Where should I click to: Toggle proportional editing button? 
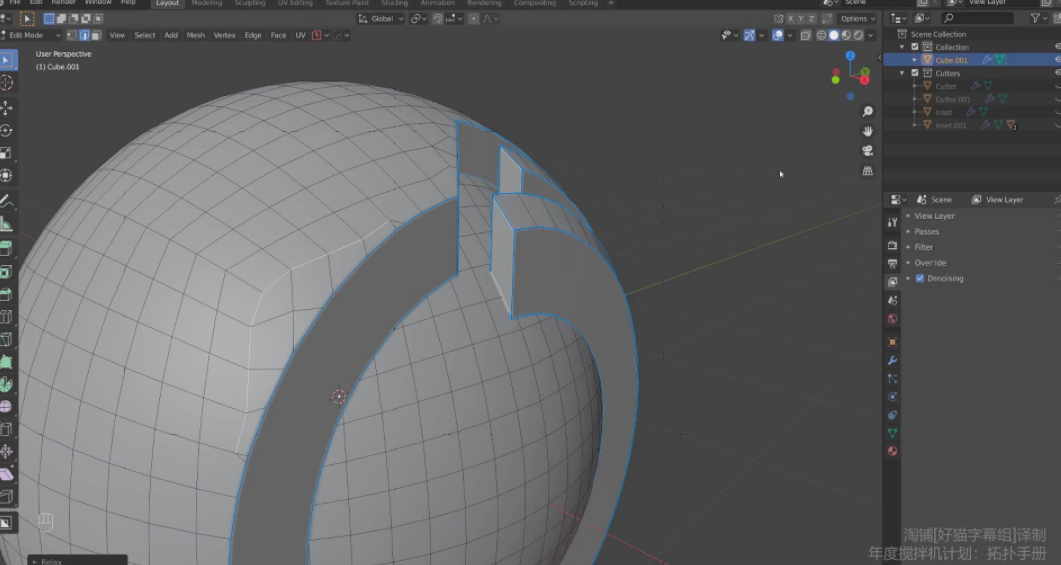474,19
